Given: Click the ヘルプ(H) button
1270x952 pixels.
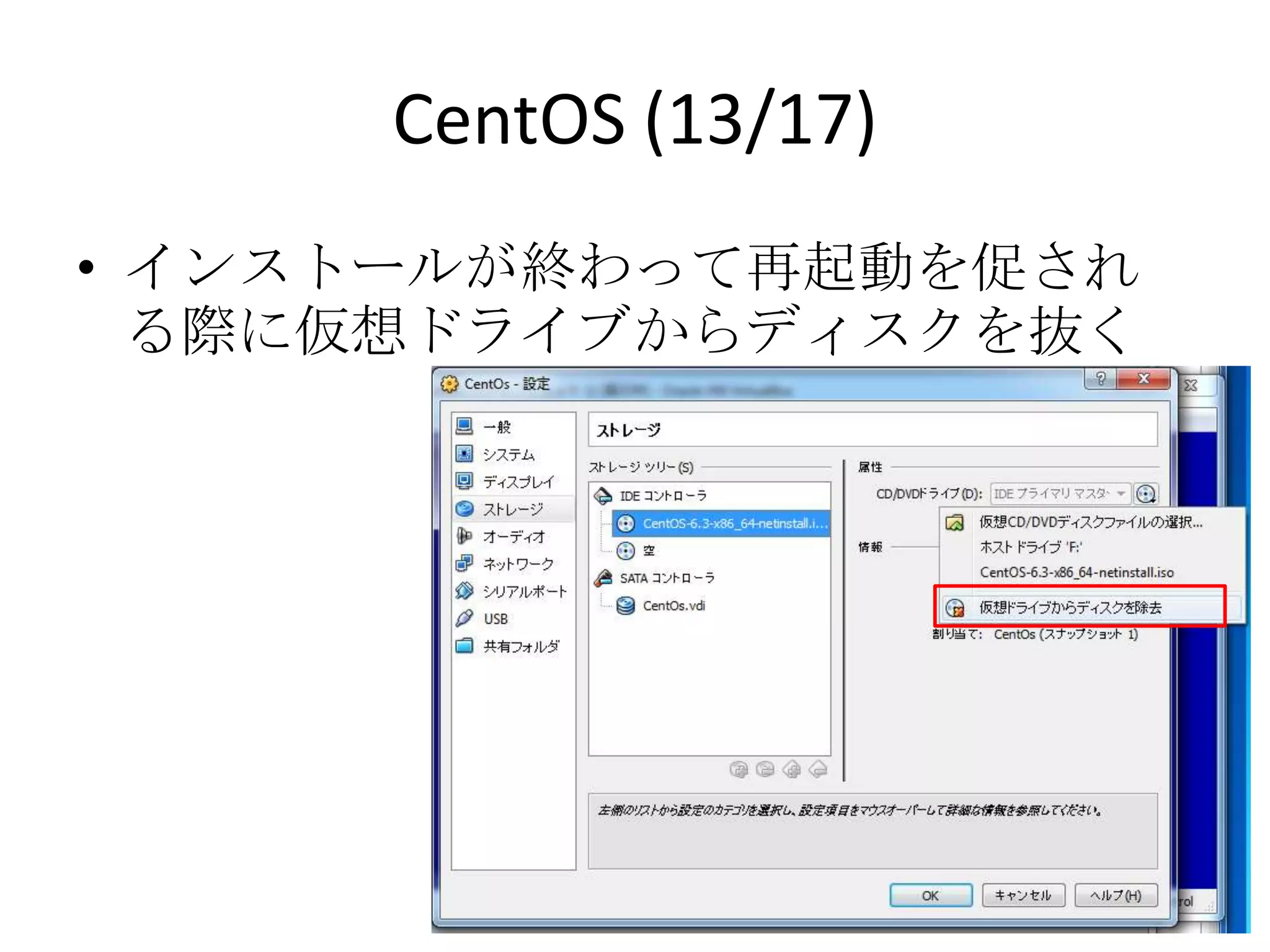Looking at the screenshot, I should tap(1116, 895).
